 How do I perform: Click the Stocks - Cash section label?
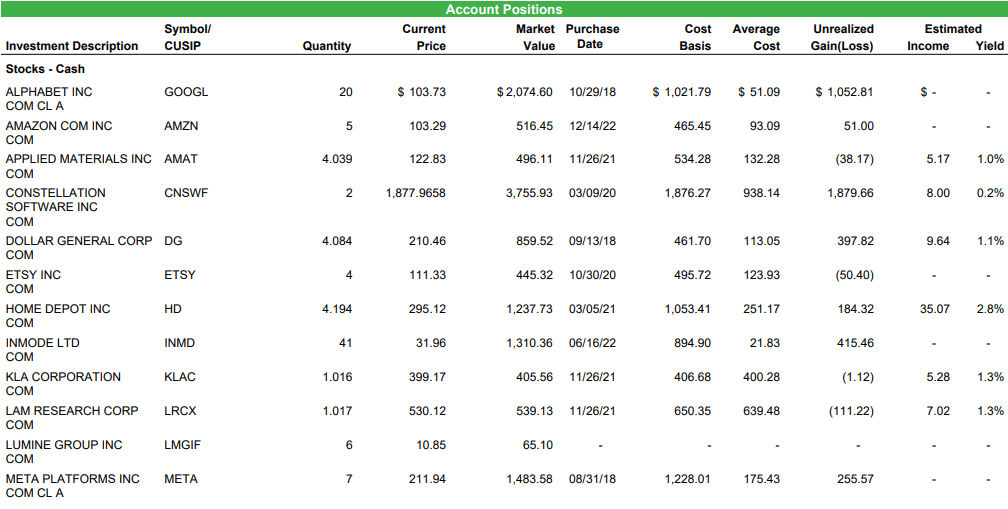pos(45,69)
